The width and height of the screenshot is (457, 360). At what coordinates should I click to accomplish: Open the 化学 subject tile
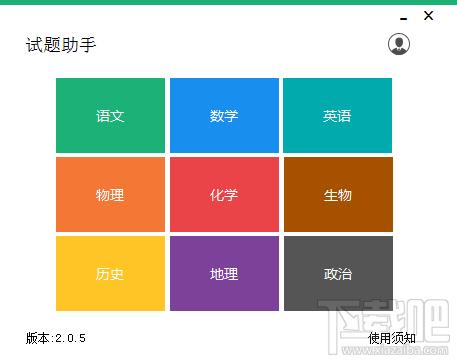pyautogui.click(x=224, y=194)
